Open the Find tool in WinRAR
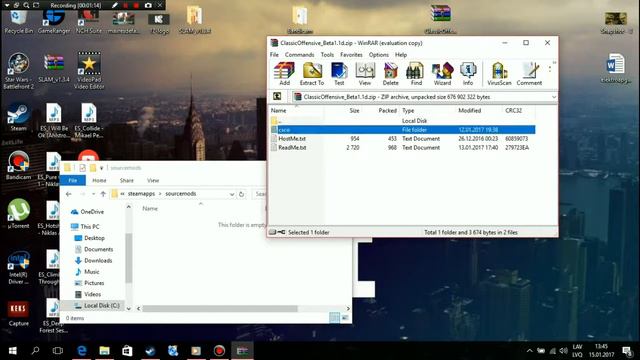 (416, 73)
